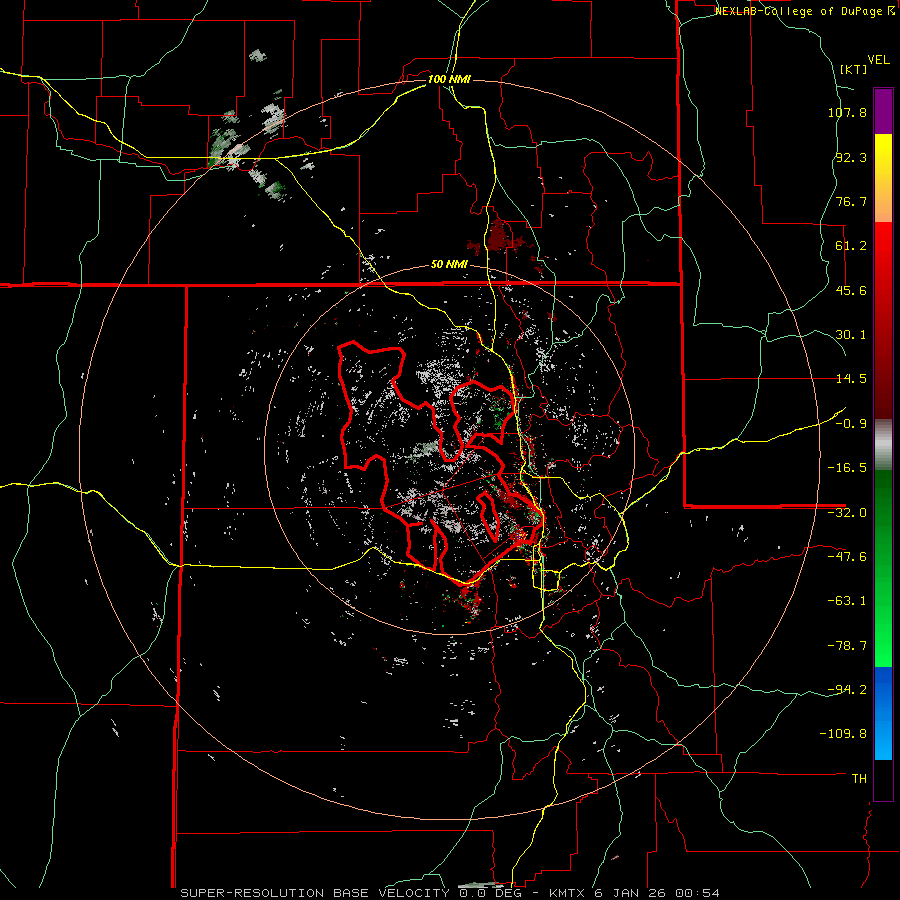This screenshot has height=900, width=900.
Task: Click the -47.6 velocity scale value
Action: [x=847, y=557]
